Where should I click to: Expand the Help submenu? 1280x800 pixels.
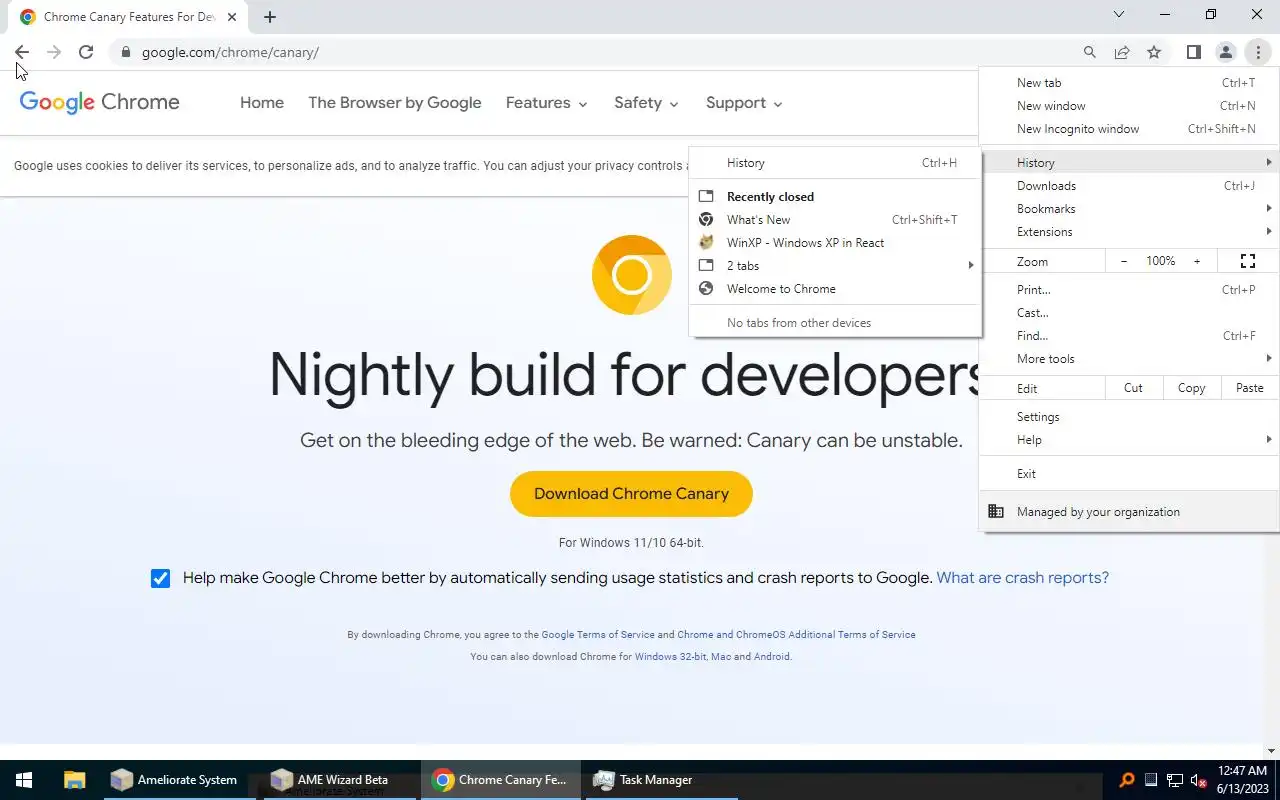(1129, 440)
